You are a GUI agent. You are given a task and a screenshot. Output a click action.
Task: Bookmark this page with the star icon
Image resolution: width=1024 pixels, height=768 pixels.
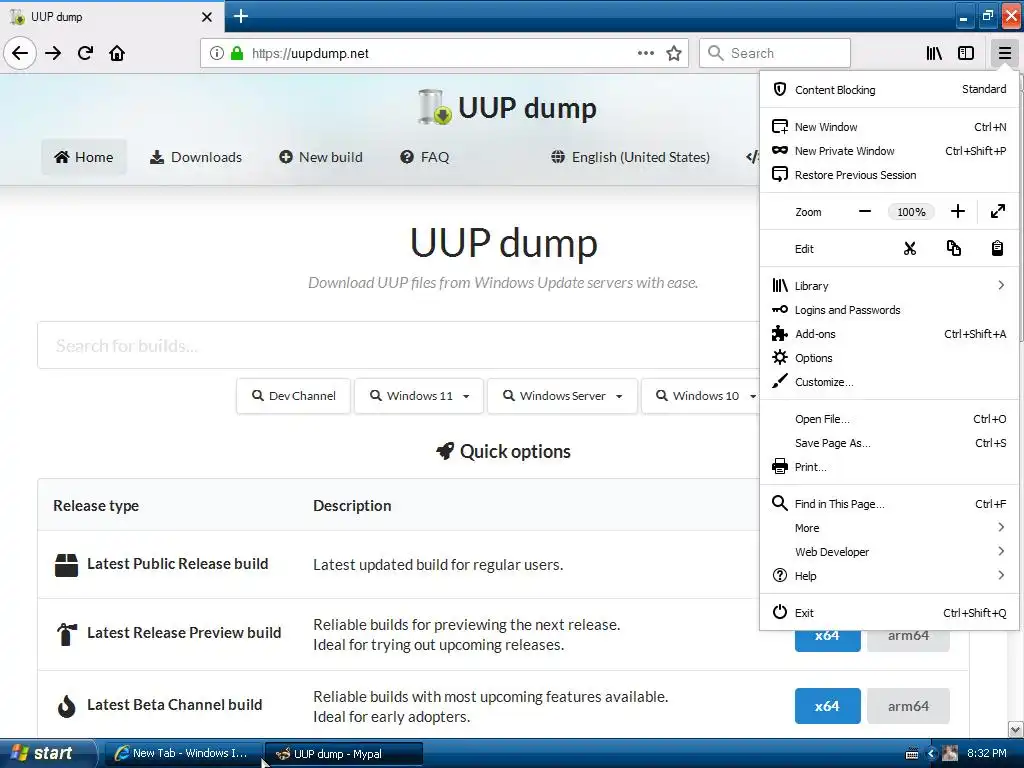click(674, 53)
